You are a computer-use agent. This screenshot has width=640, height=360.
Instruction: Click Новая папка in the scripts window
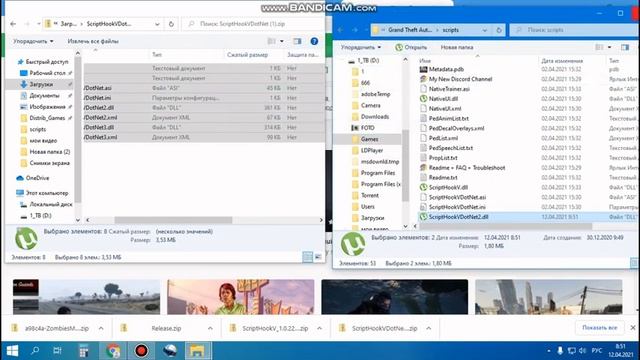click(x=457, y=47)
